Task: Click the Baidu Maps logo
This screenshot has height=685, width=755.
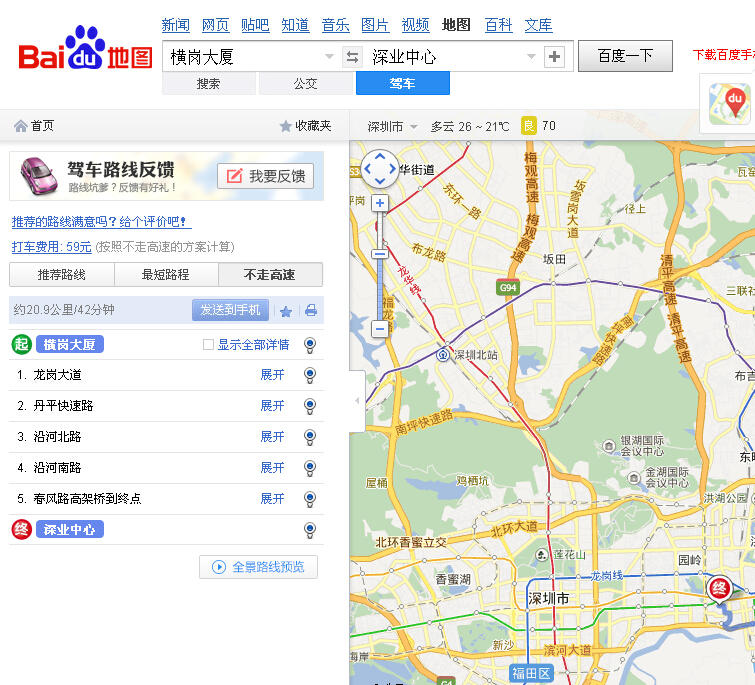Action: click(x=85, y=48)
